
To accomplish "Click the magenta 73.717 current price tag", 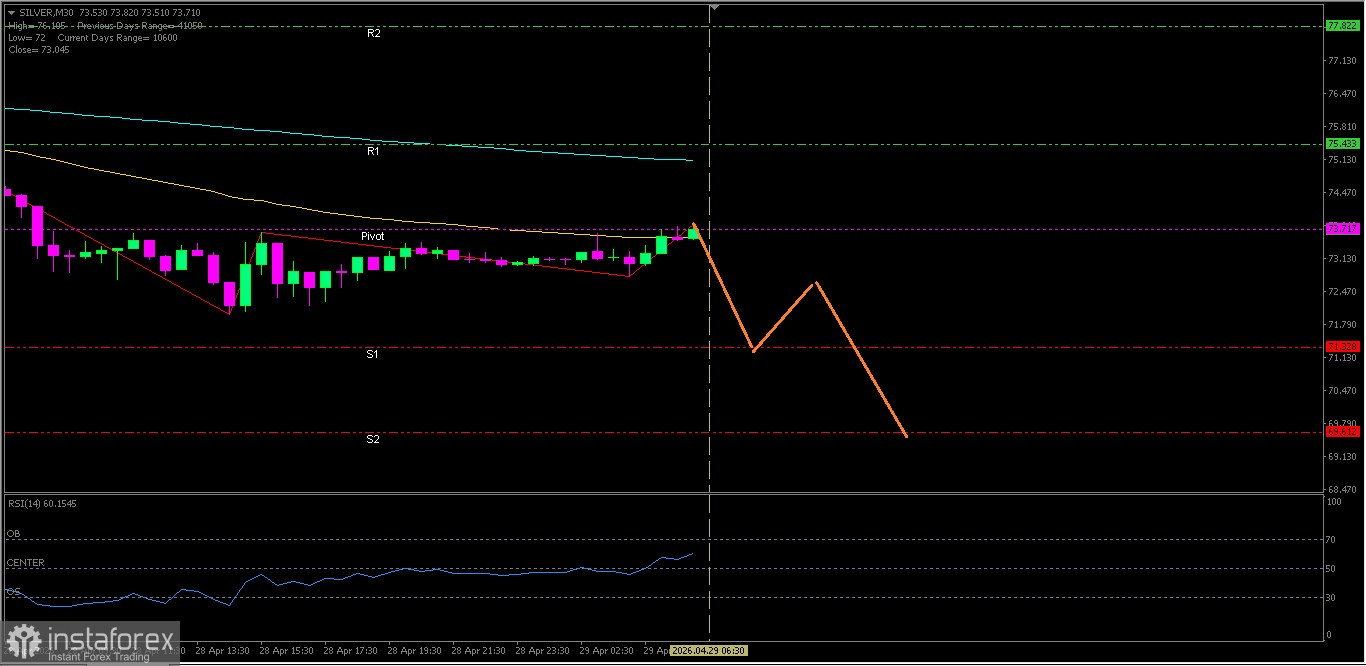I will 1341,229.
